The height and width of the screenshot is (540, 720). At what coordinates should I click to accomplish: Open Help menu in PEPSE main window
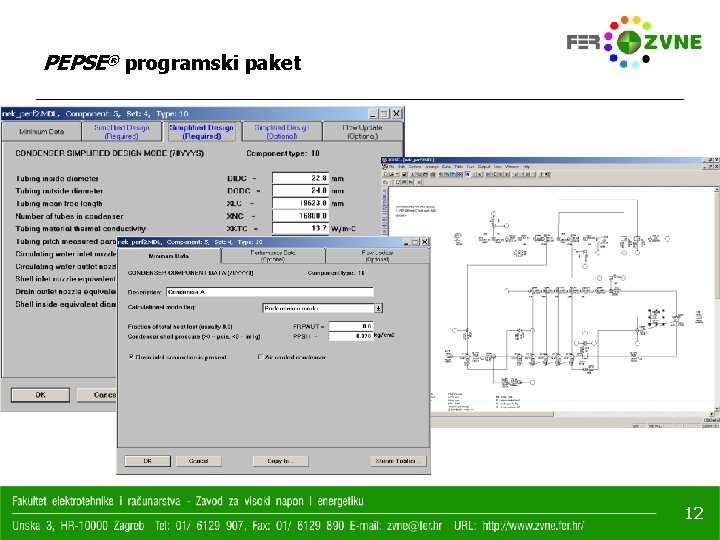coord(526,167)
